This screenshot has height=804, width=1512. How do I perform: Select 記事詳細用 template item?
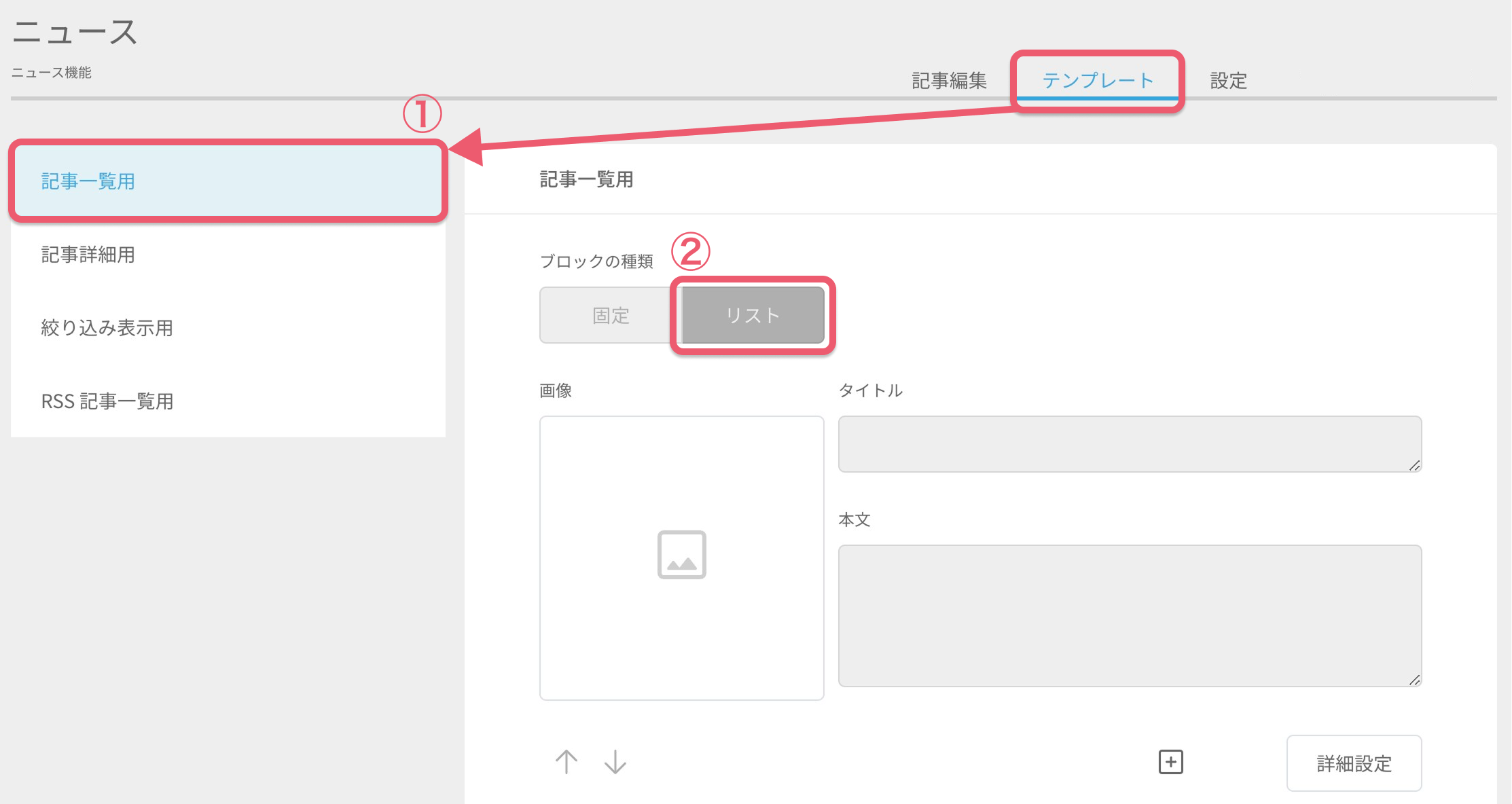click(x=228, y=254)
